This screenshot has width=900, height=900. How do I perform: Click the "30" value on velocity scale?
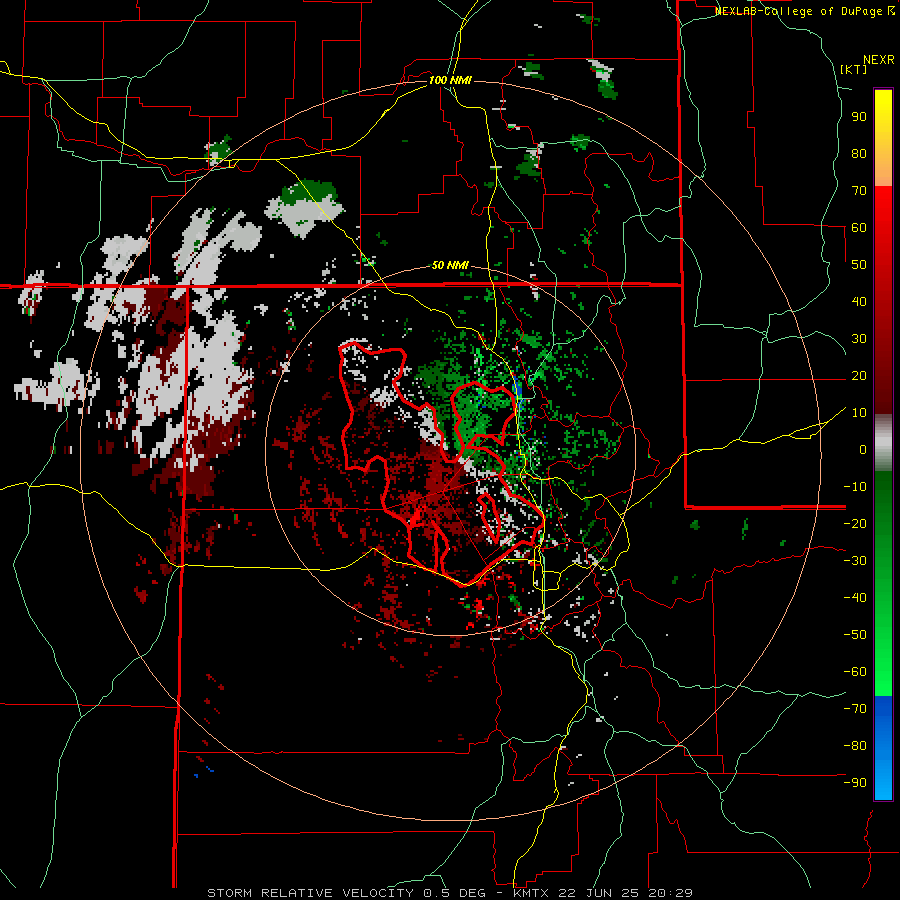click(859, 339)
